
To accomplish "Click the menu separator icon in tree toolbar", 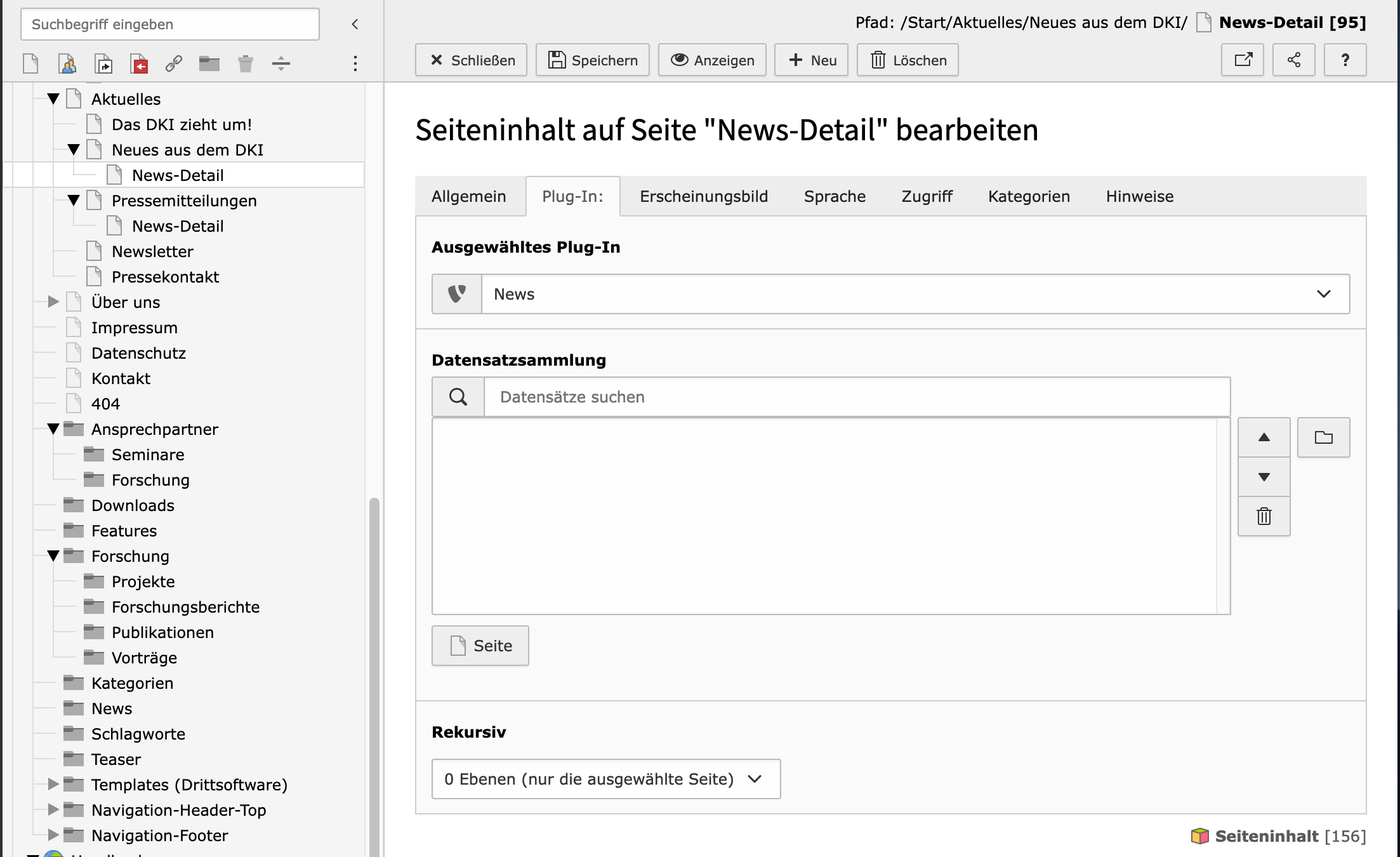I will coord(281,63).
